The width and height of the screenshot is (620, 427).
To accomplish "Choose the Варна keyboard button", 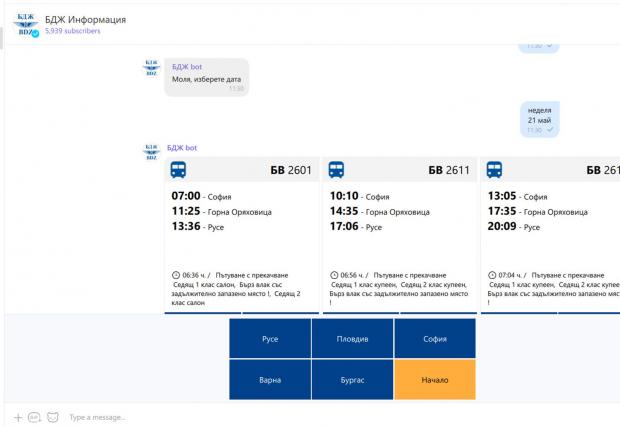I will tap(270, 380).
